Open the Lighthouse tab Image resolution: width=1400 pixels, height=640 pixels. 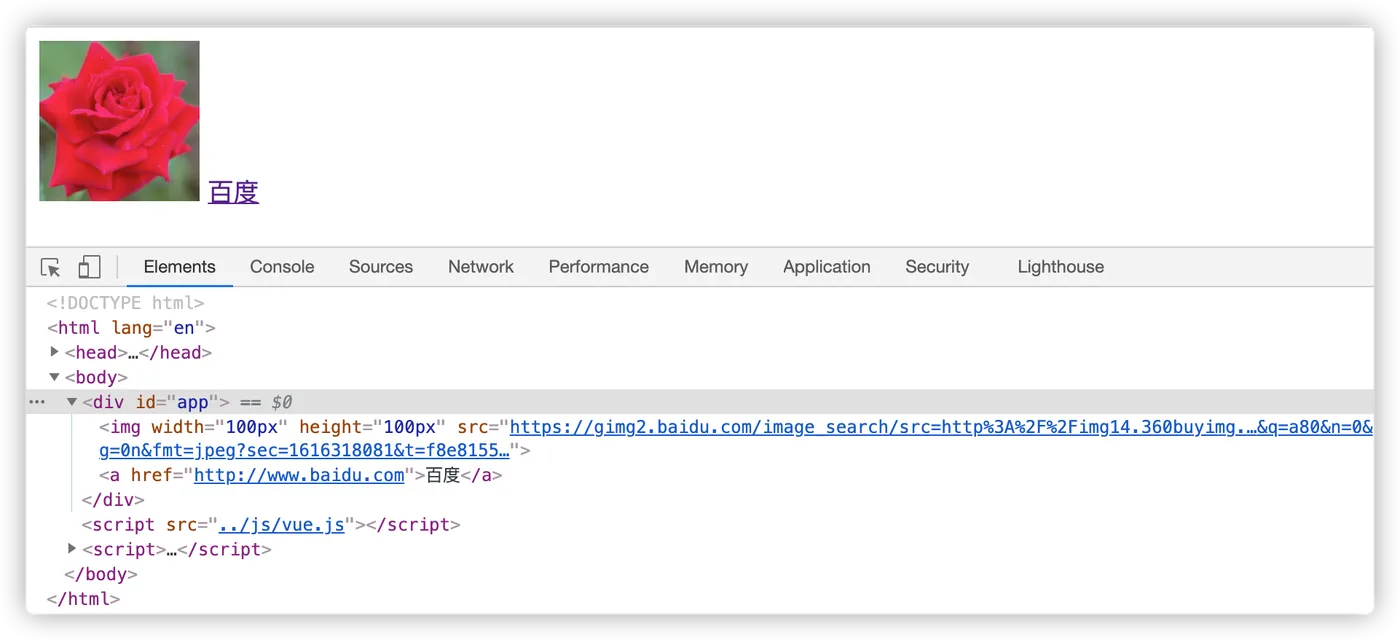1061,267
